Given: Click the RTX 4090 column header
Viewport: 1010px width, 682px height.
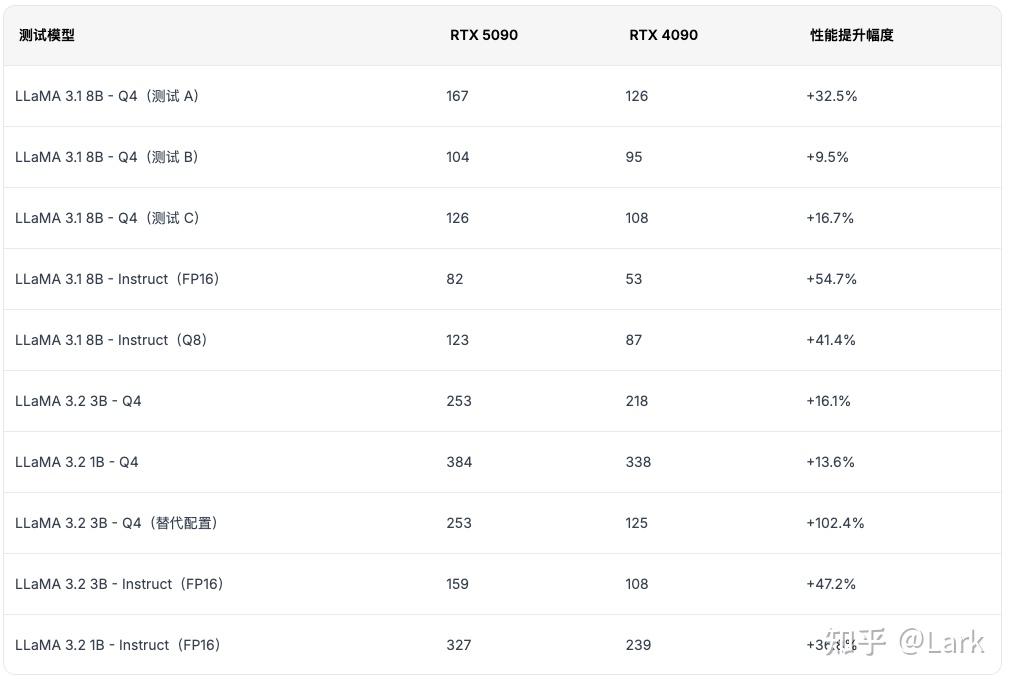Looking at the screenshot, I should (x=663, y=35).
